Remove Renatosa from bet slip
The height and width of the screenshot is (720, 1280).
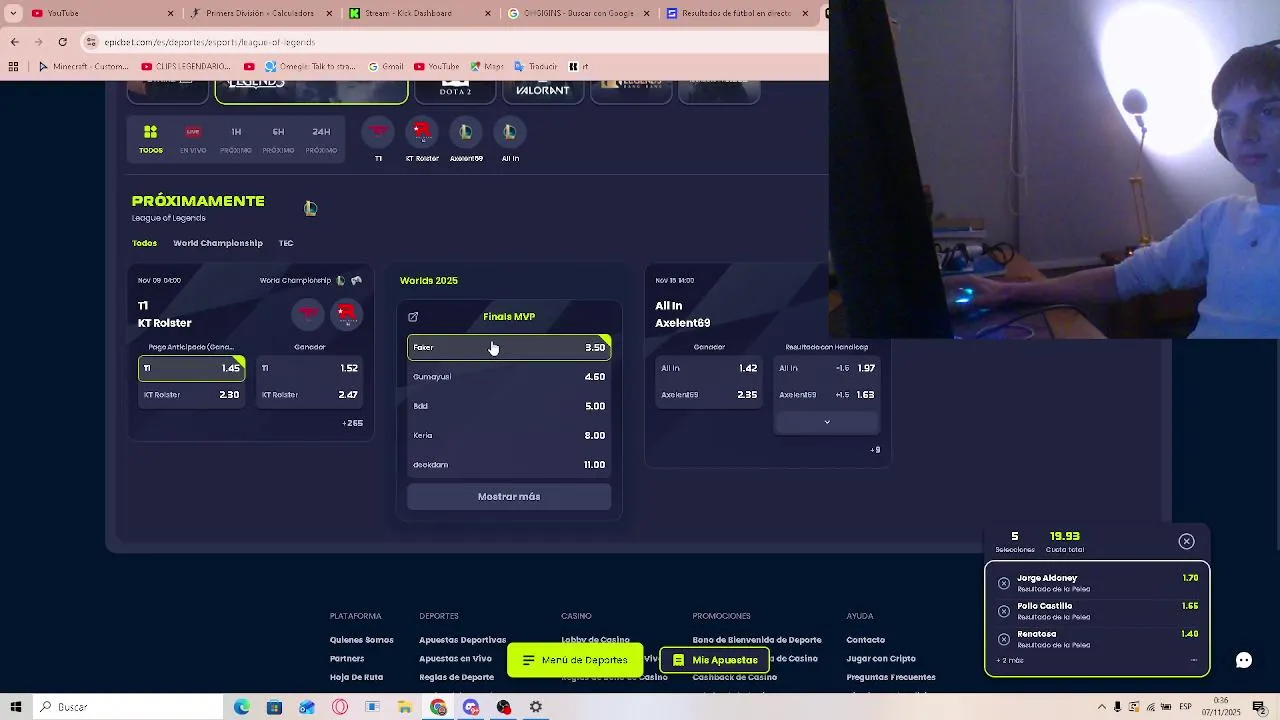tap(1004, 639)
